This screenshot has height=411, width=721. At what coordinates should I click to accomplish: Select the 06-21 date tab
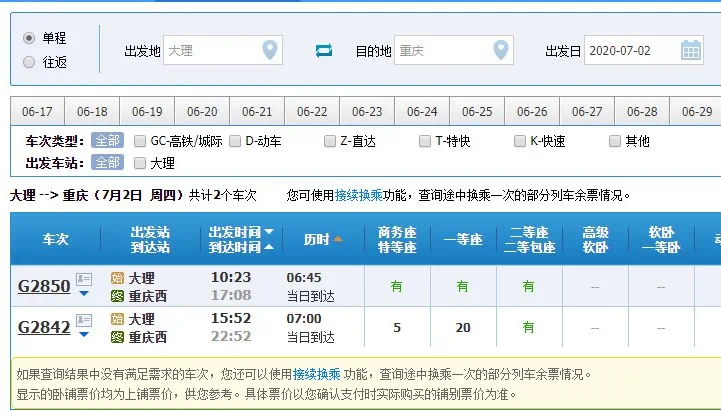(x=257, y=111)
